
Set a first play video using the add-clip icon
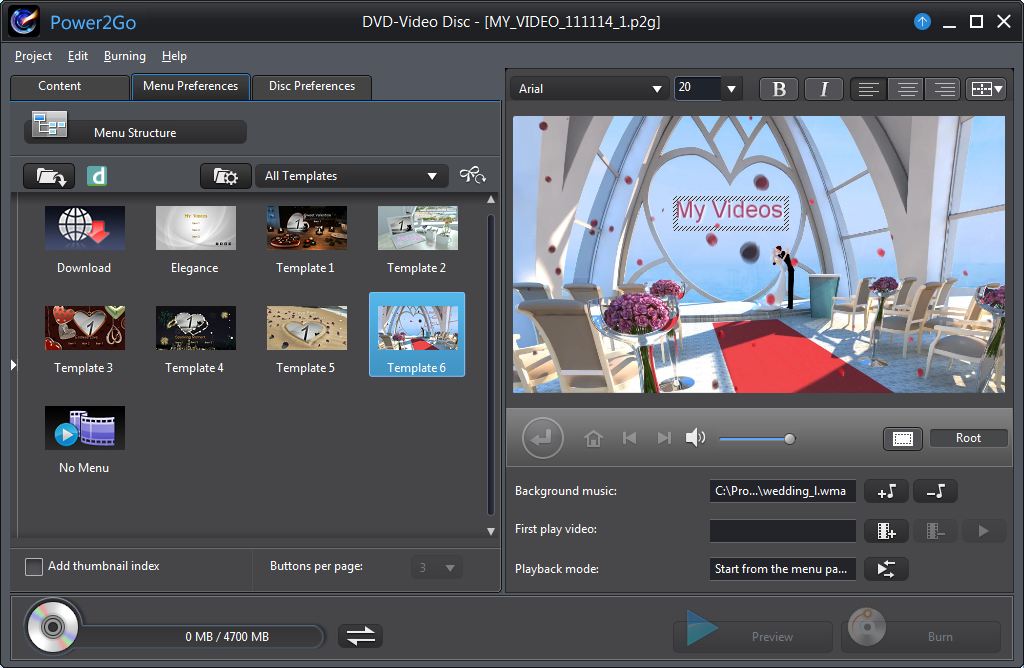pos(886,530)
